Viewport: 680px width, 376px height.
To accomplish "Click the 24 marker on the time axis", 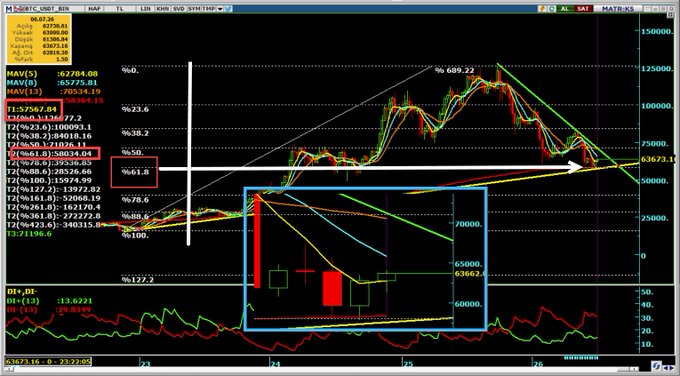I will coord(275,363).
